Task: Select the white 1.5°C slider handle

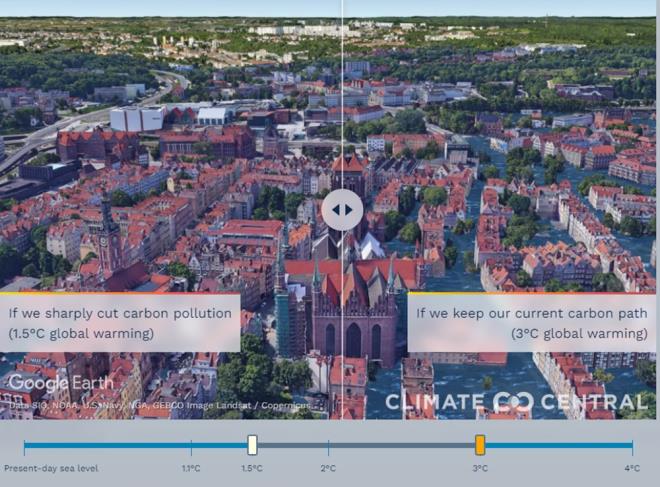Action: click(x=252, y=445)
